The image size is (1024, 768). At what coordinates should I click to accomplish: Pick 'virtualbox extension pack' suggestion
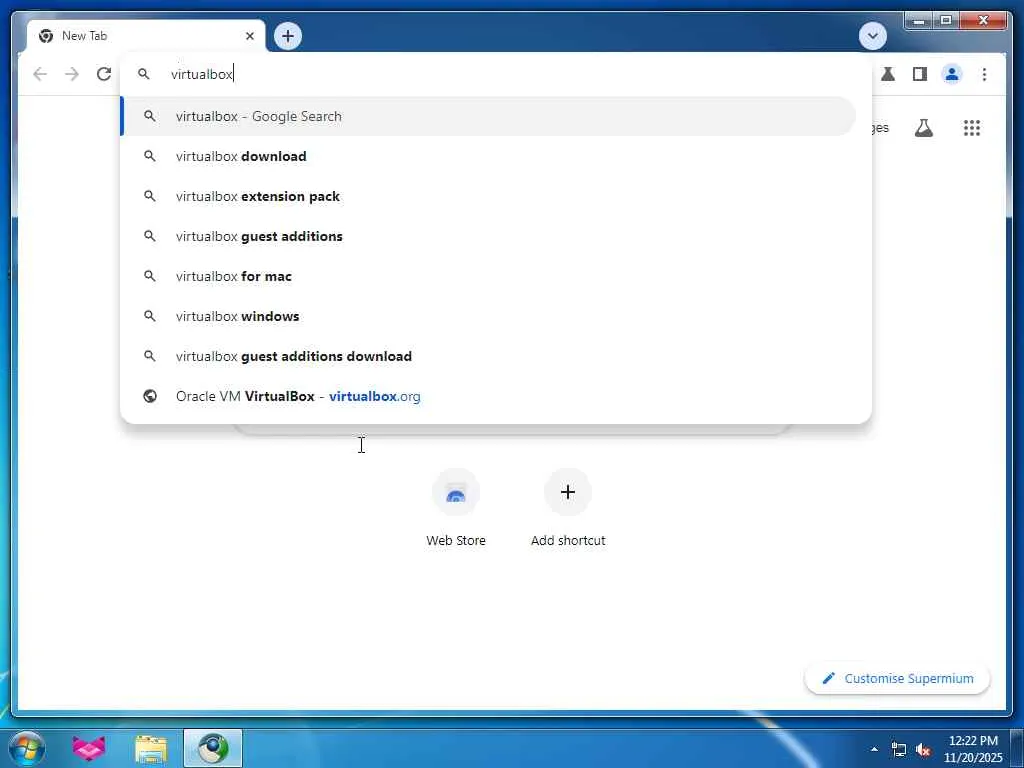488,196
